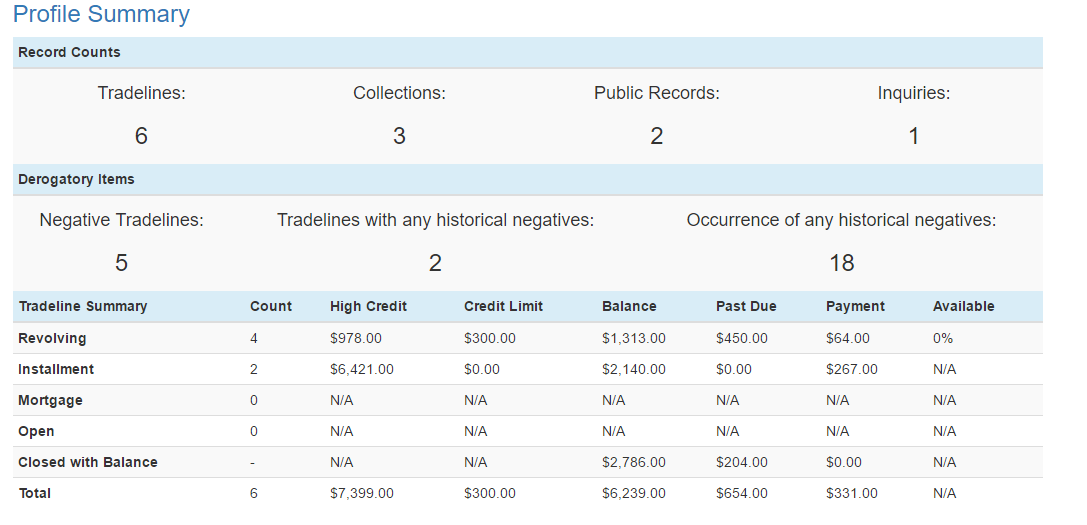Click the Revolving count cell 4
The height and width of the screenshot is (525, 1087).
(x=254, y=338)
